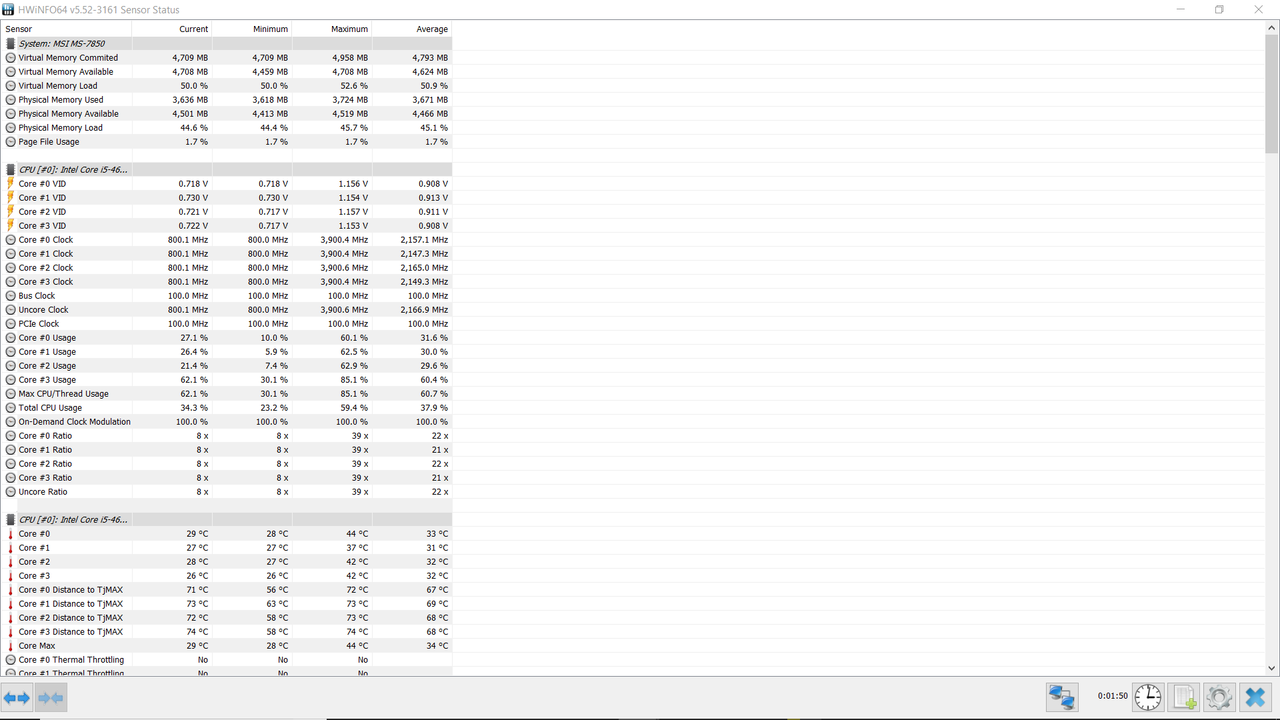The width and height of the screenshot is (1280, 720).
Task: Click the icon beside Bus Clock
Action: click(x=10, y=296)
